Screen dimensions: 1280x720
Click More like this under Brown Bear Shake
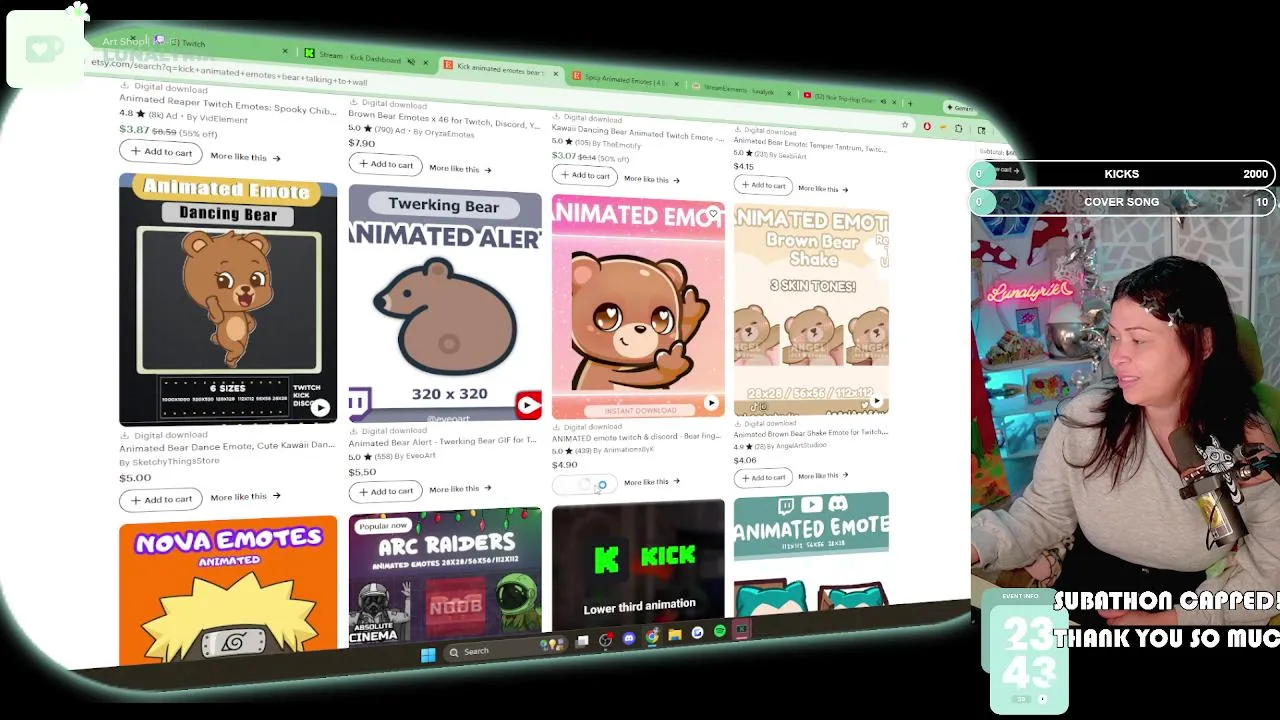tap(822, 476)
